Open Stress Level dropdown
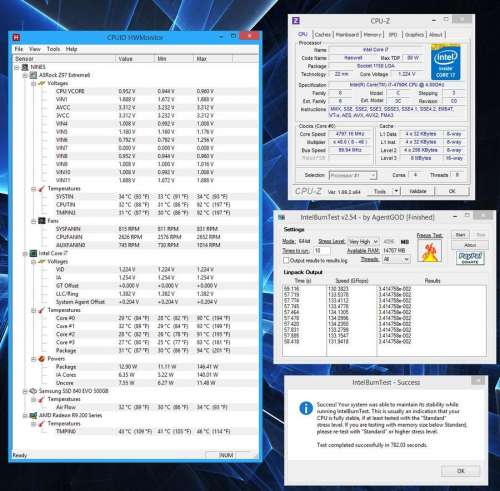This screenshot has height=491, width=500. pos(363,241)
